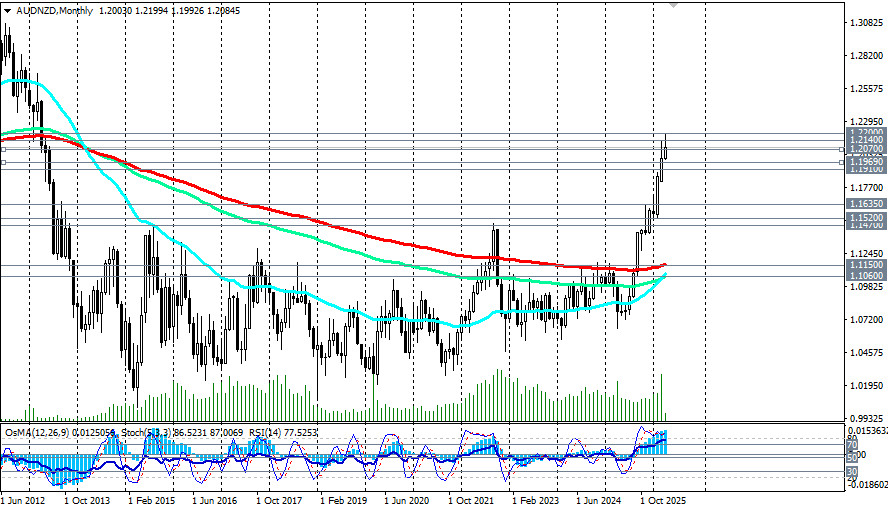This screenshot has height=510, width=888.
Task: Click the 1.28200 price axis label
Action: [866, 55]
